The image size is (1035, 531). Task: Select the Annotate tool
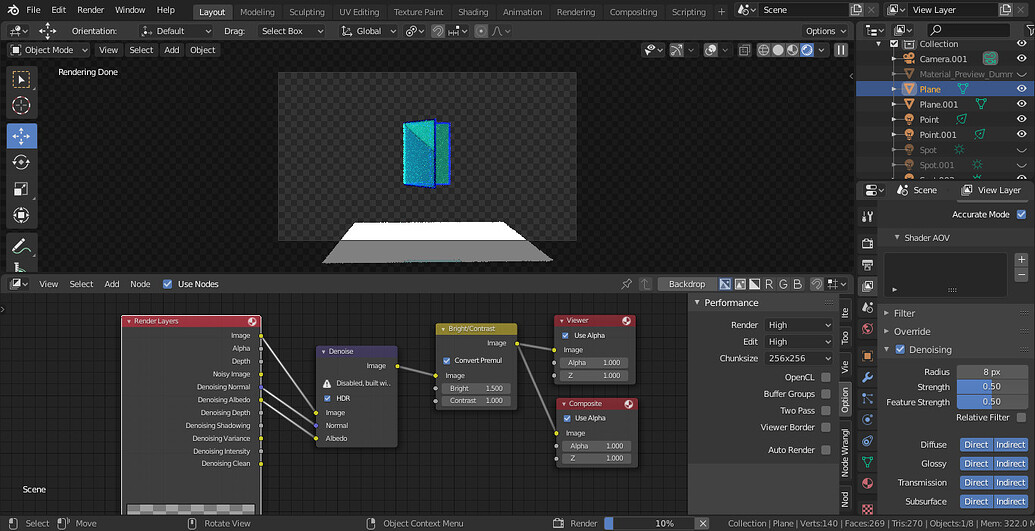(x=22, y=246)
